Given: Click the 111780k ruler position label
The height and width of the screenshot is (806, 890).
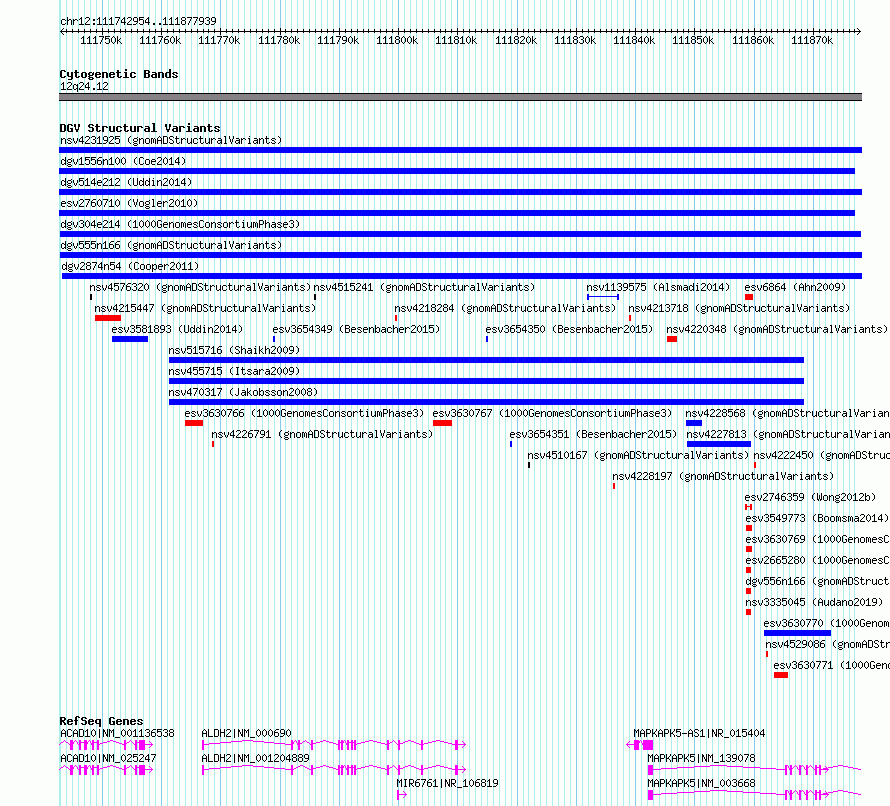Looking at the screenshot, I should point(279,40).
